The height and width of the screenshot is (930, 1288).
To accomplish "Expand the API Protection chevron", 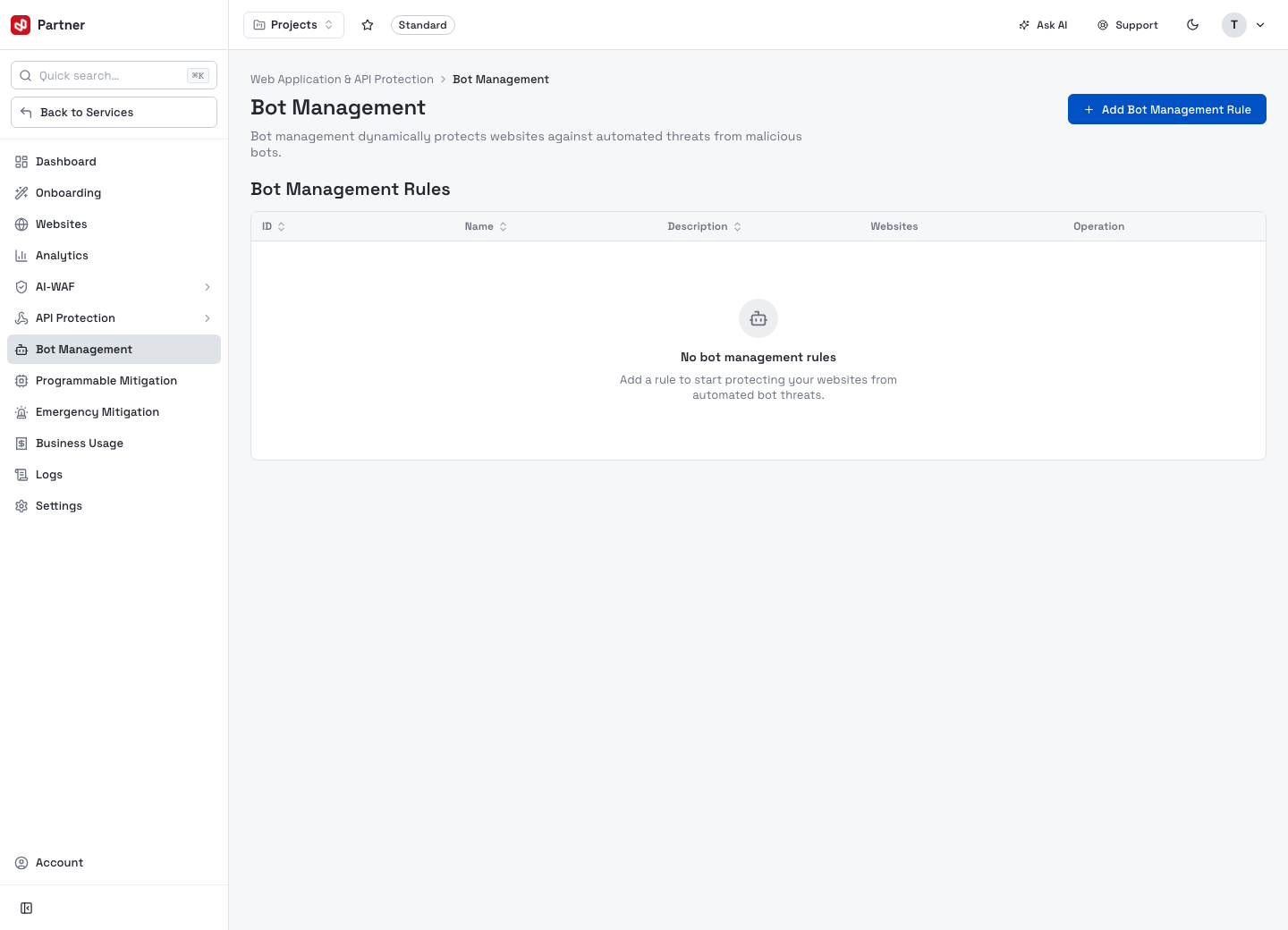I will click(208, 318).
